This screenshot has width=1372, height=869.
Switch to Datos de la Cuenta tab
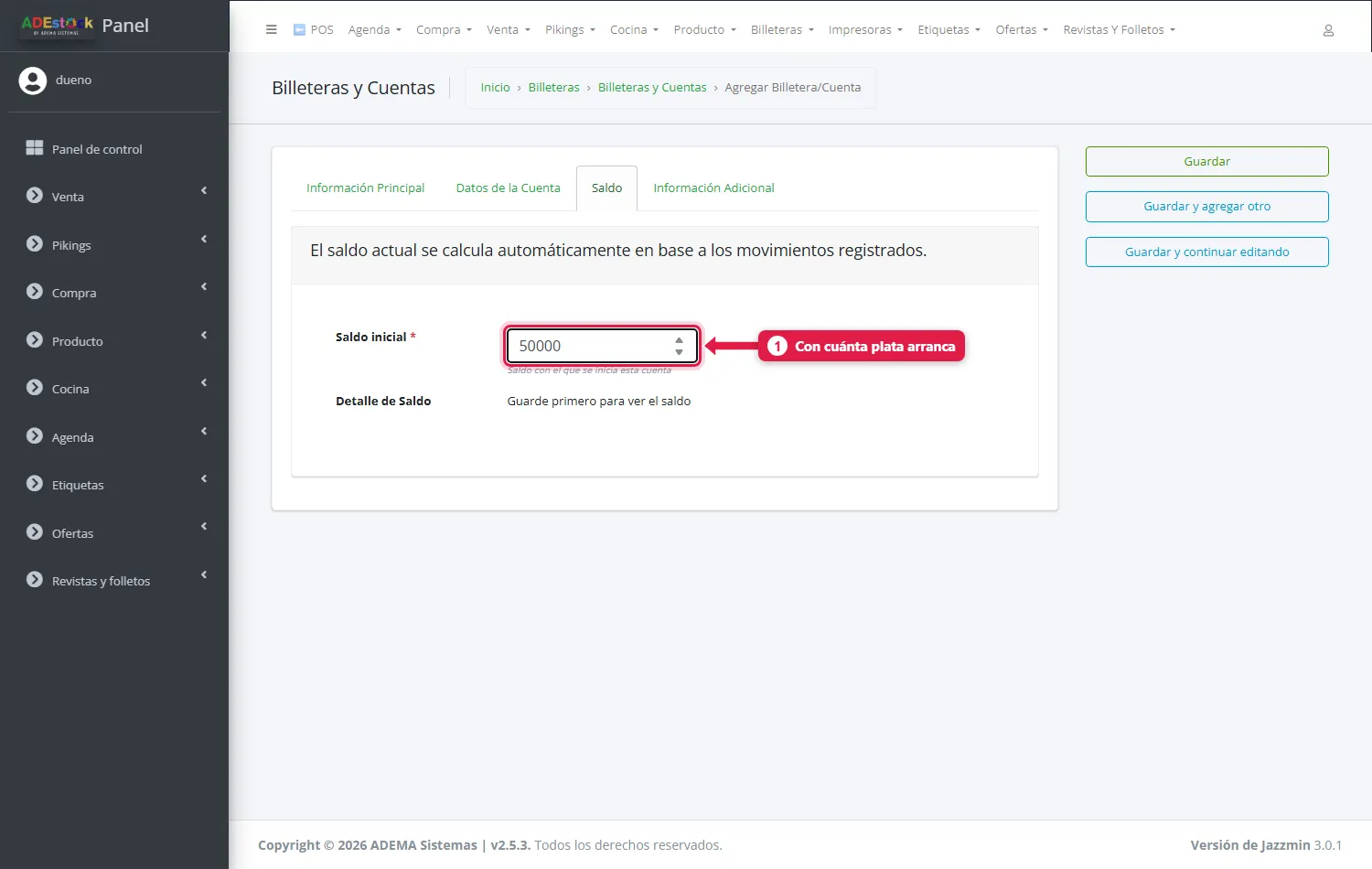(x=508, y=188)
